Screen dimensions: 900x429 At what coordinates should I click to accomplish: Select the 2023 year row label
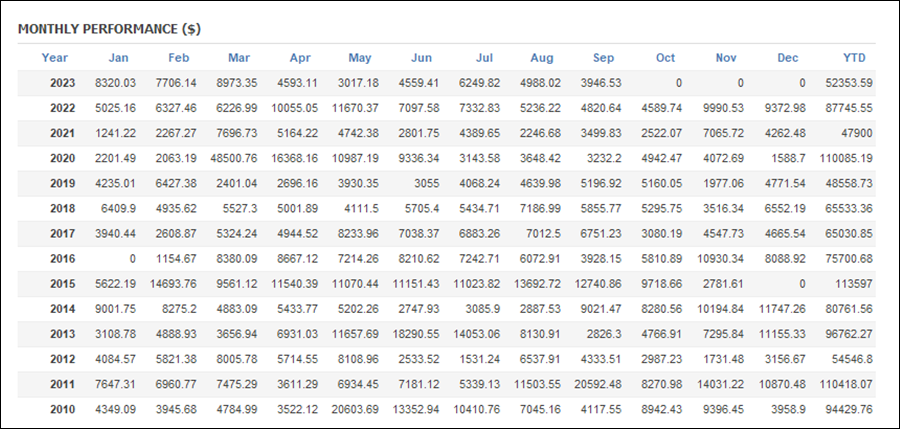pos(63,83)
